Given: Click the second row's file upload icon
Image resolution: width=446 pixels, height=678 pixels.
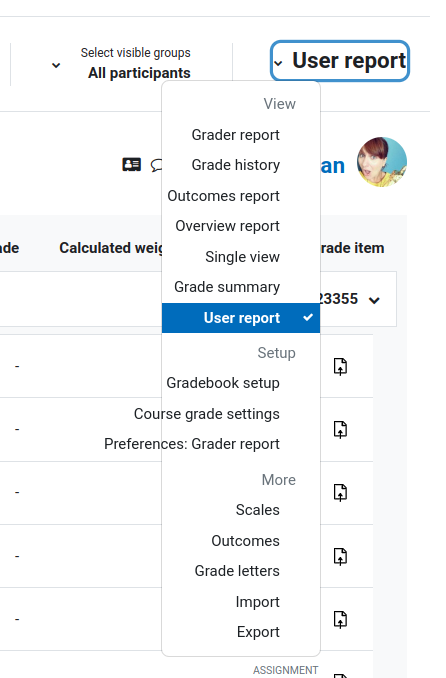Looking at the screenshot, I should [x=340, y=429].
